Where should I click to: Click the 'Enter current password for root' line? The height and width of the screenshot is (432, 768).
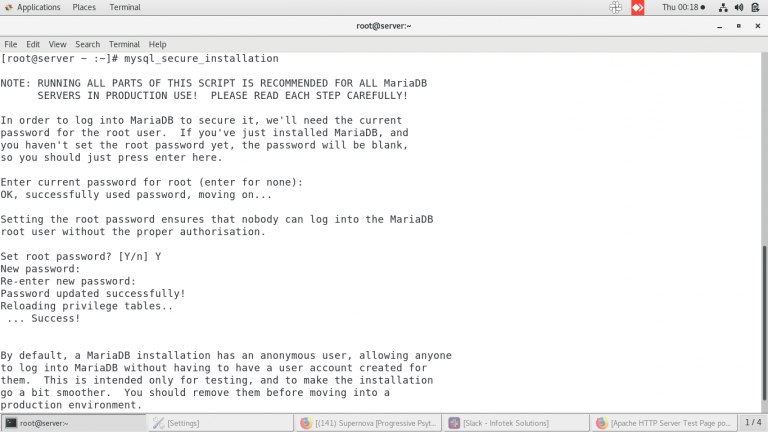pos(152,182)
